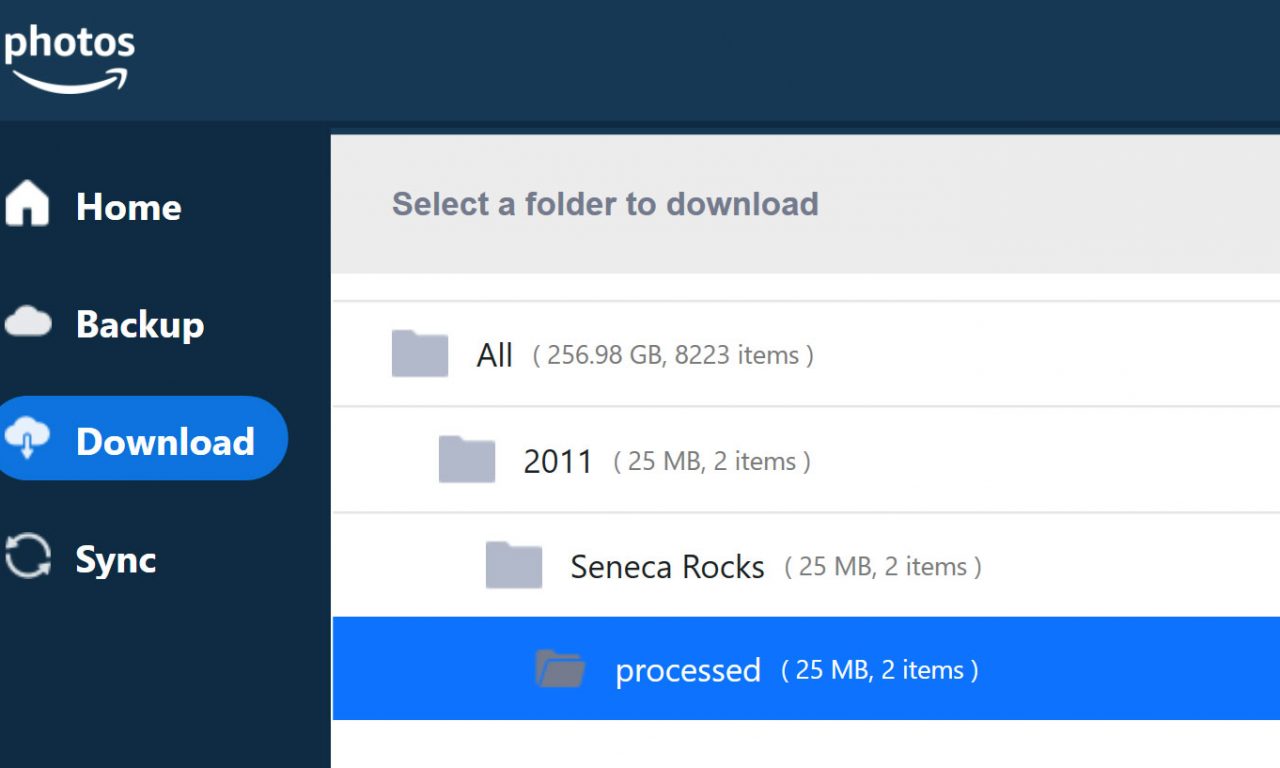Select the All folder name
This screenshot has width=1280, height=768.
495,355
